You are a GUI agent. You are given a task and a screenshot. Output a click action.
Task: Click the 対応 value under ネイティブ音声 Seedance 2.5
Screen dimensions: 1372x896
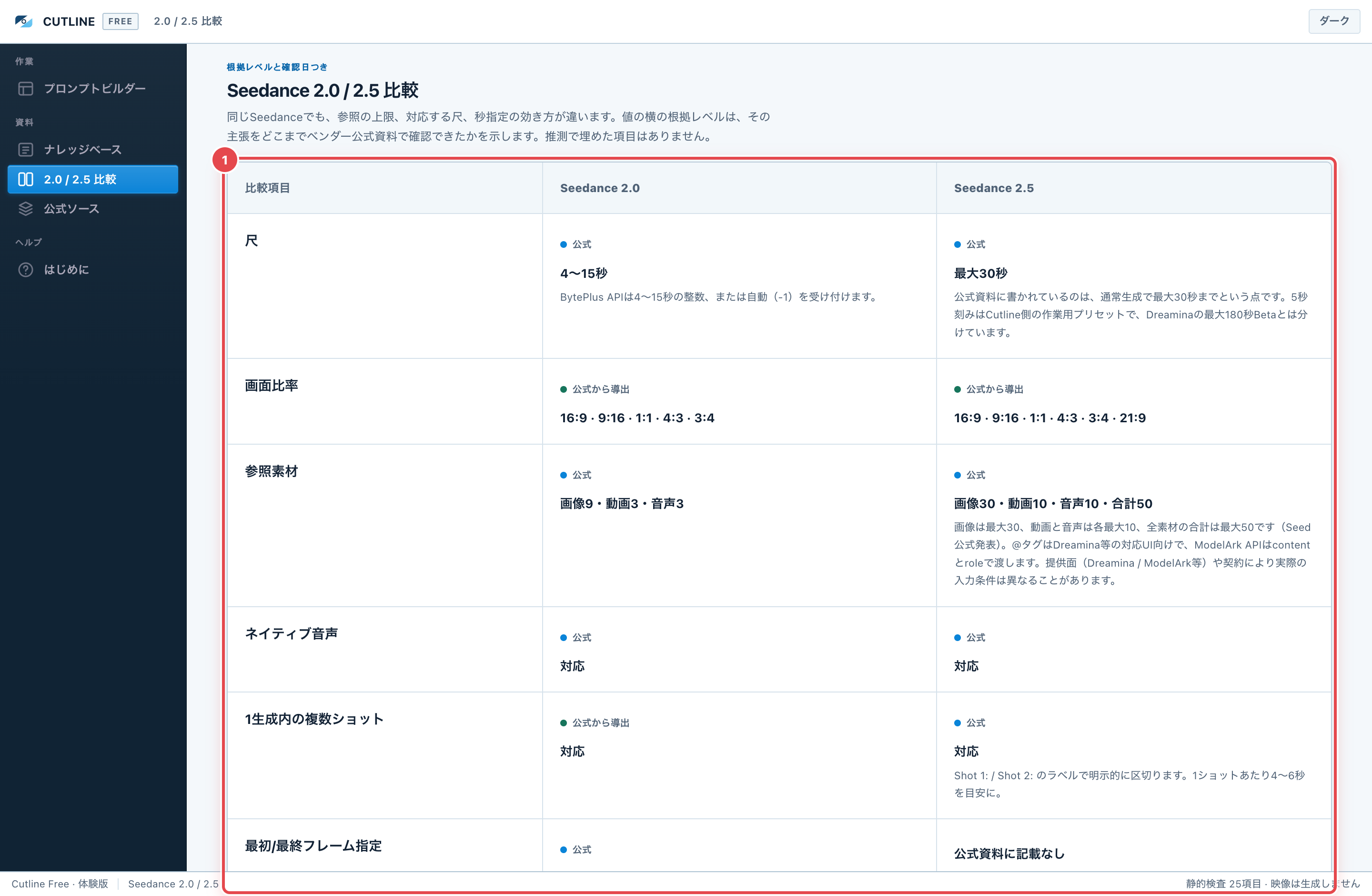966,666
